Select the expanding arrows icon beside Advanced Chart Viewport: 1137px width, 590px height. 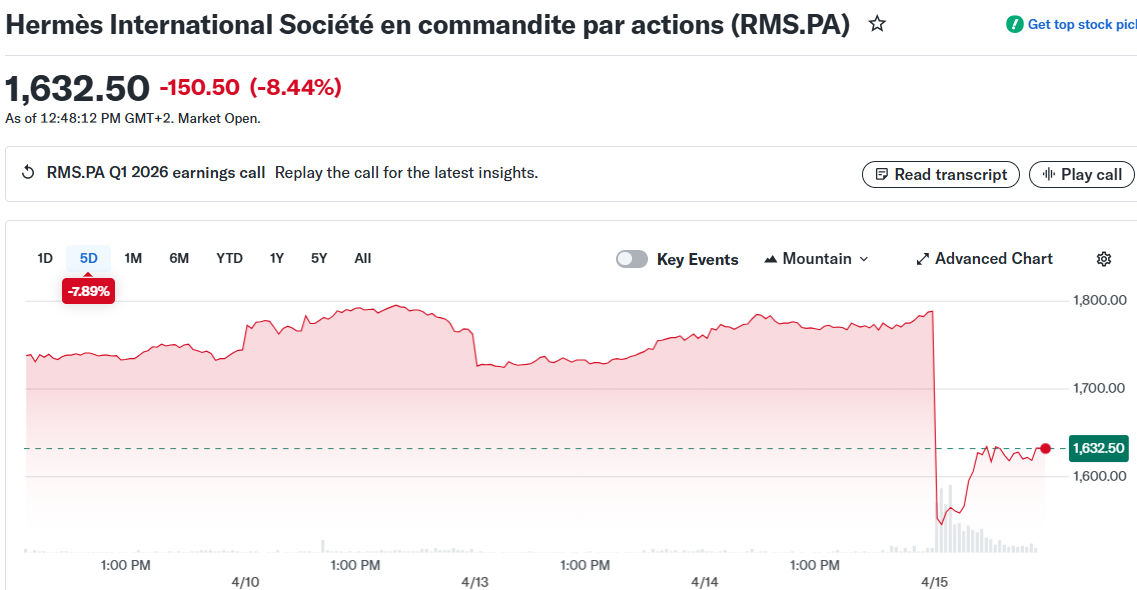tap(921, 258)
